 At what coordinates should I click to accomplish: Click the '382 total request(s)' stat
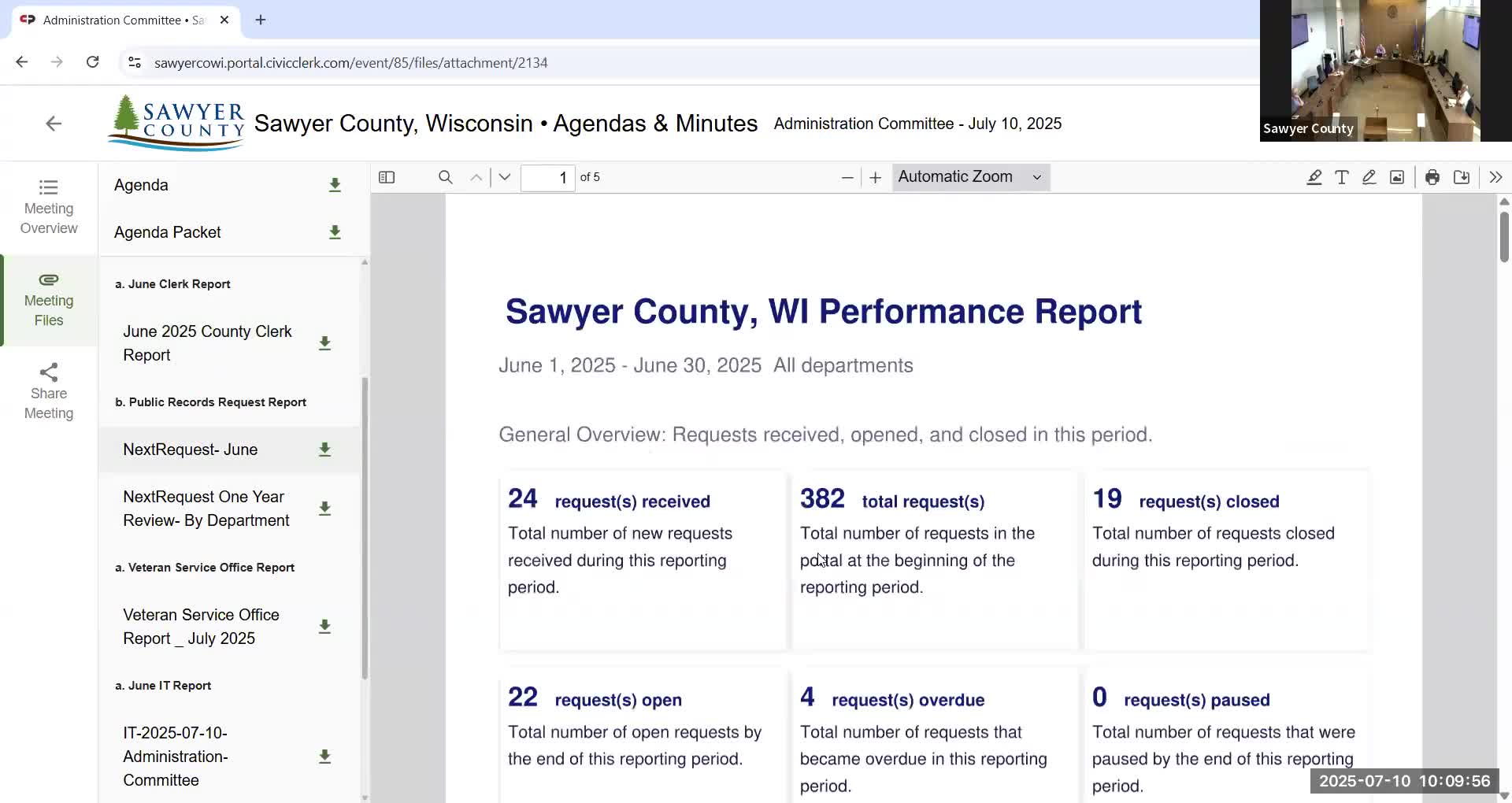pos(892,499)
